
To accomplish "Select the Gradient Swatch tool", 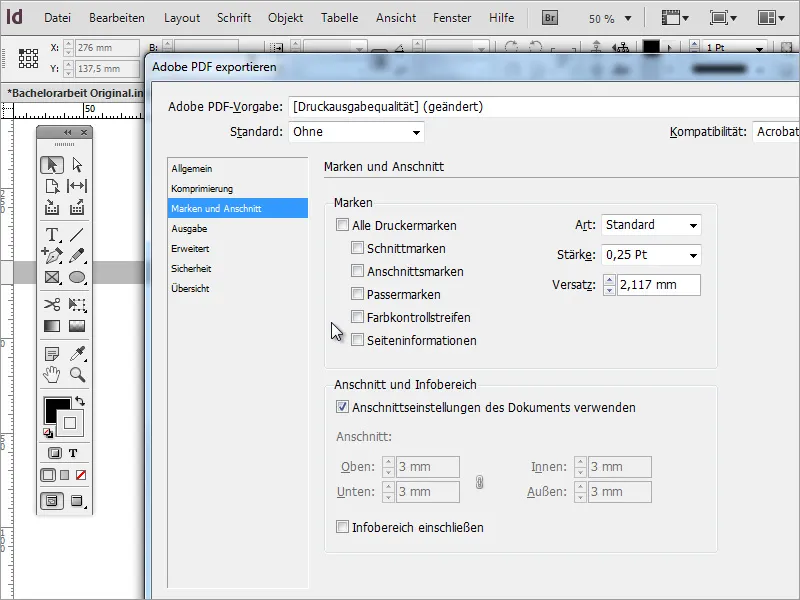I will pos(52,326).
